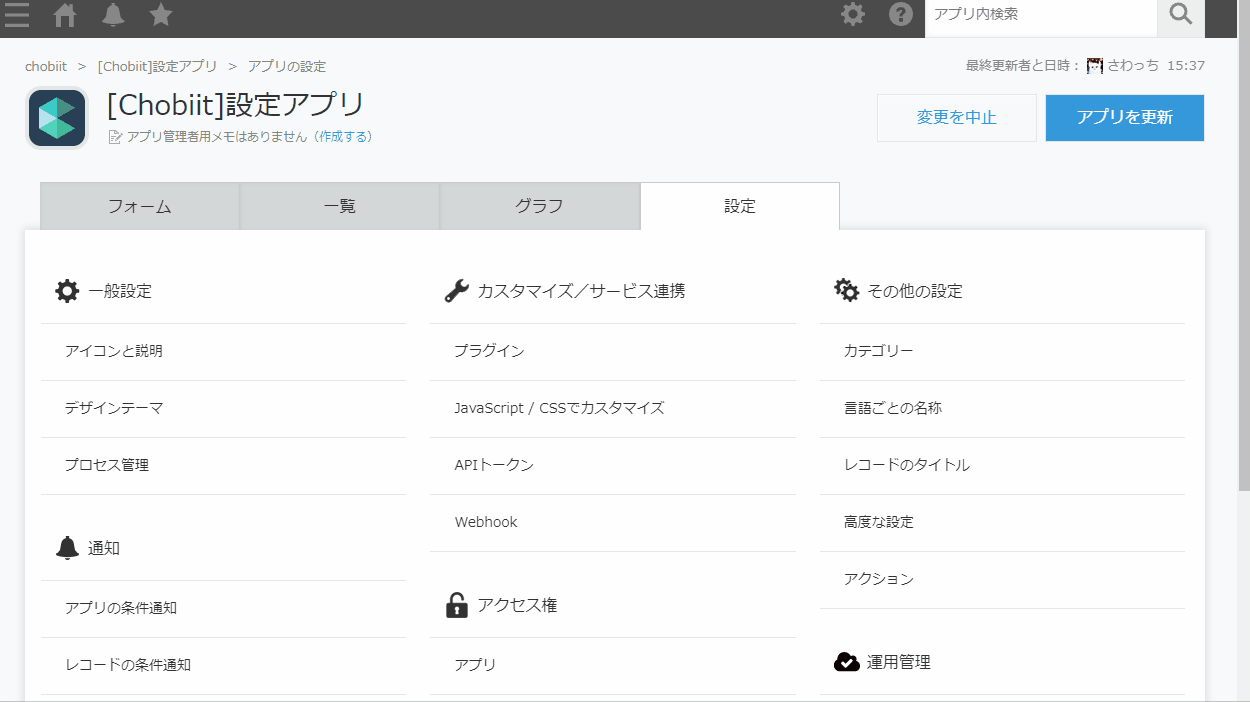Open プラグイン settings
This screenshot has width=1250, height=702.
click(613, 351)
